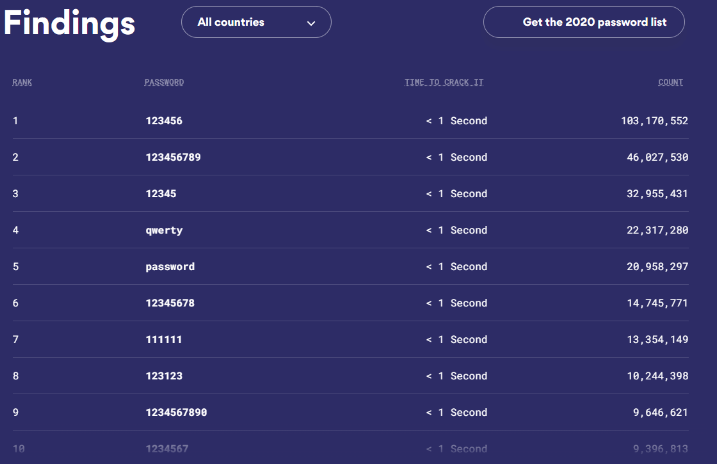Image resolution: width=717 pixels, height=464 pixels.
Task: Click Get the 2020 password list button
Action: pos(584,22)
